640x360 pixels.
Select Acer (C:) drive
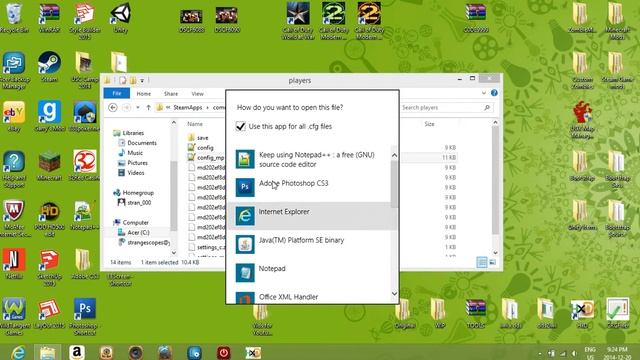tap(138, 232)
